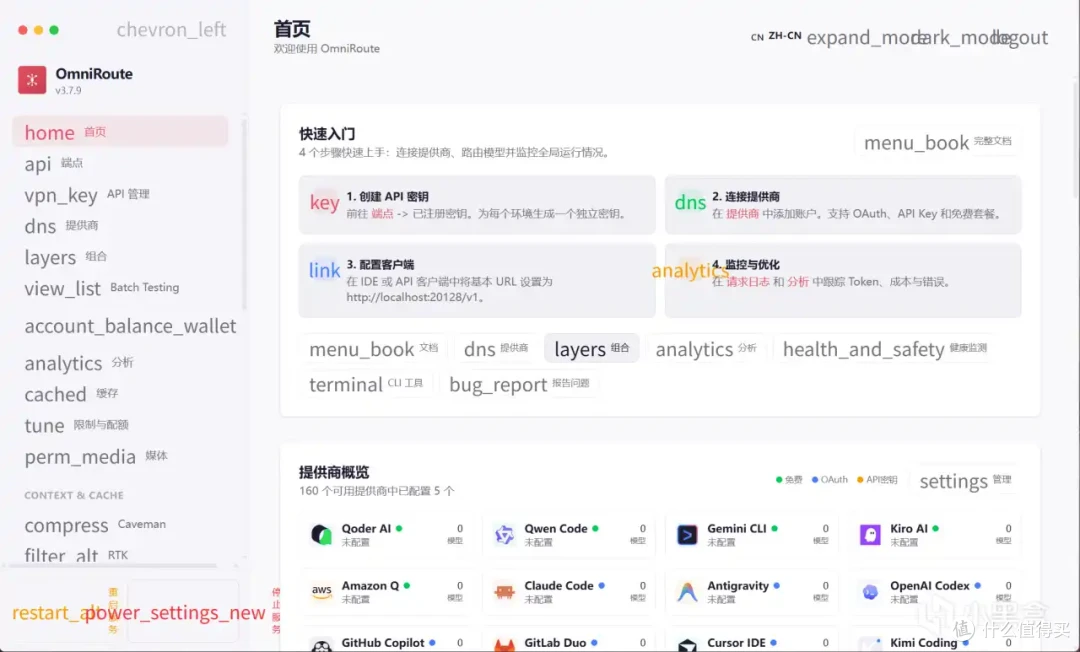The height and width of the screenshot is (652, 1080).
Task: Open vpn_key API 管理 sidebar item
Action: (120, 195)
